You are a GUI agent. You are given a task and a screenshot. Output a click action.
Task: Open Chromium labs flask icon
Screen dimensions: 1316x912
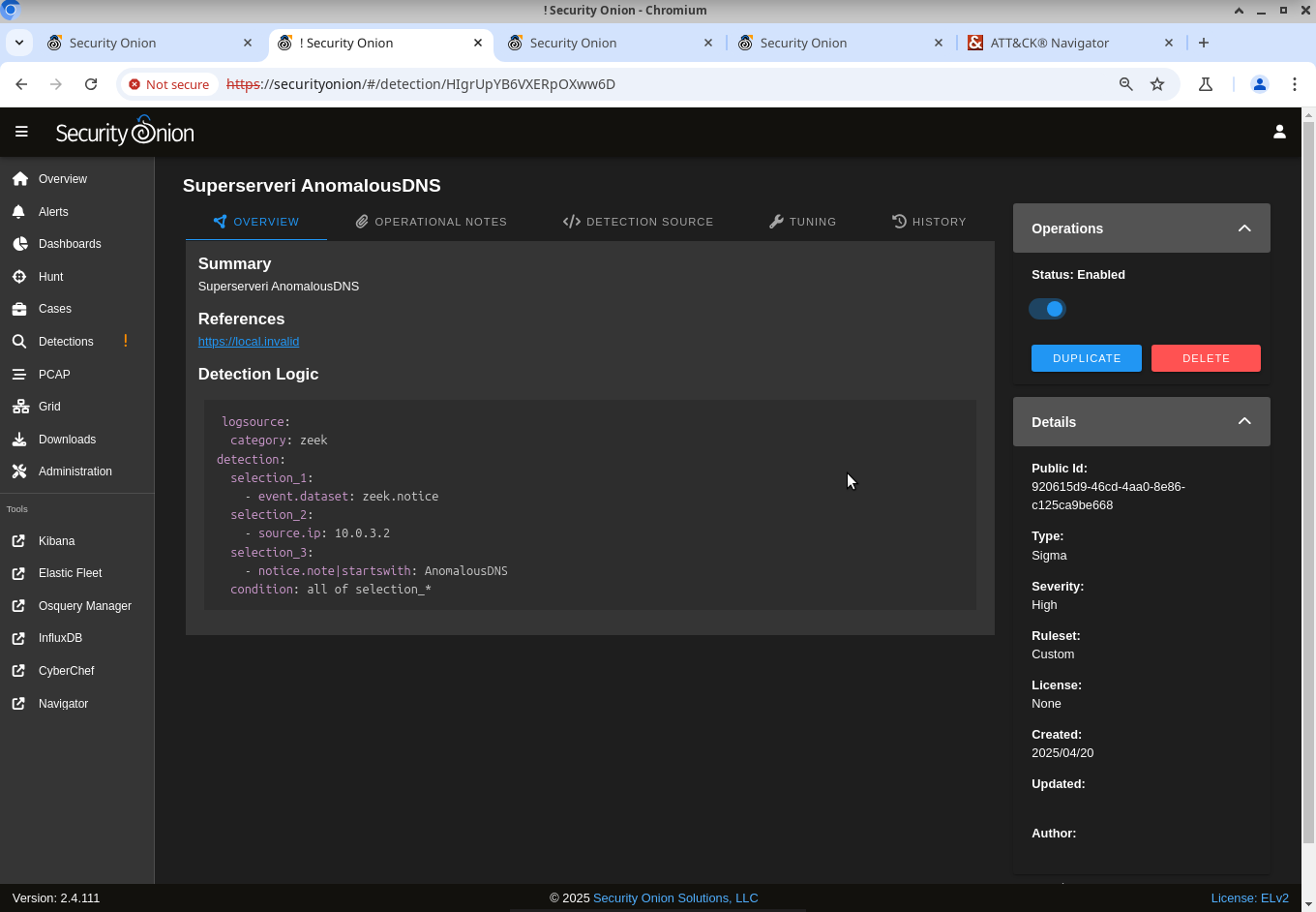(1206, 84)
